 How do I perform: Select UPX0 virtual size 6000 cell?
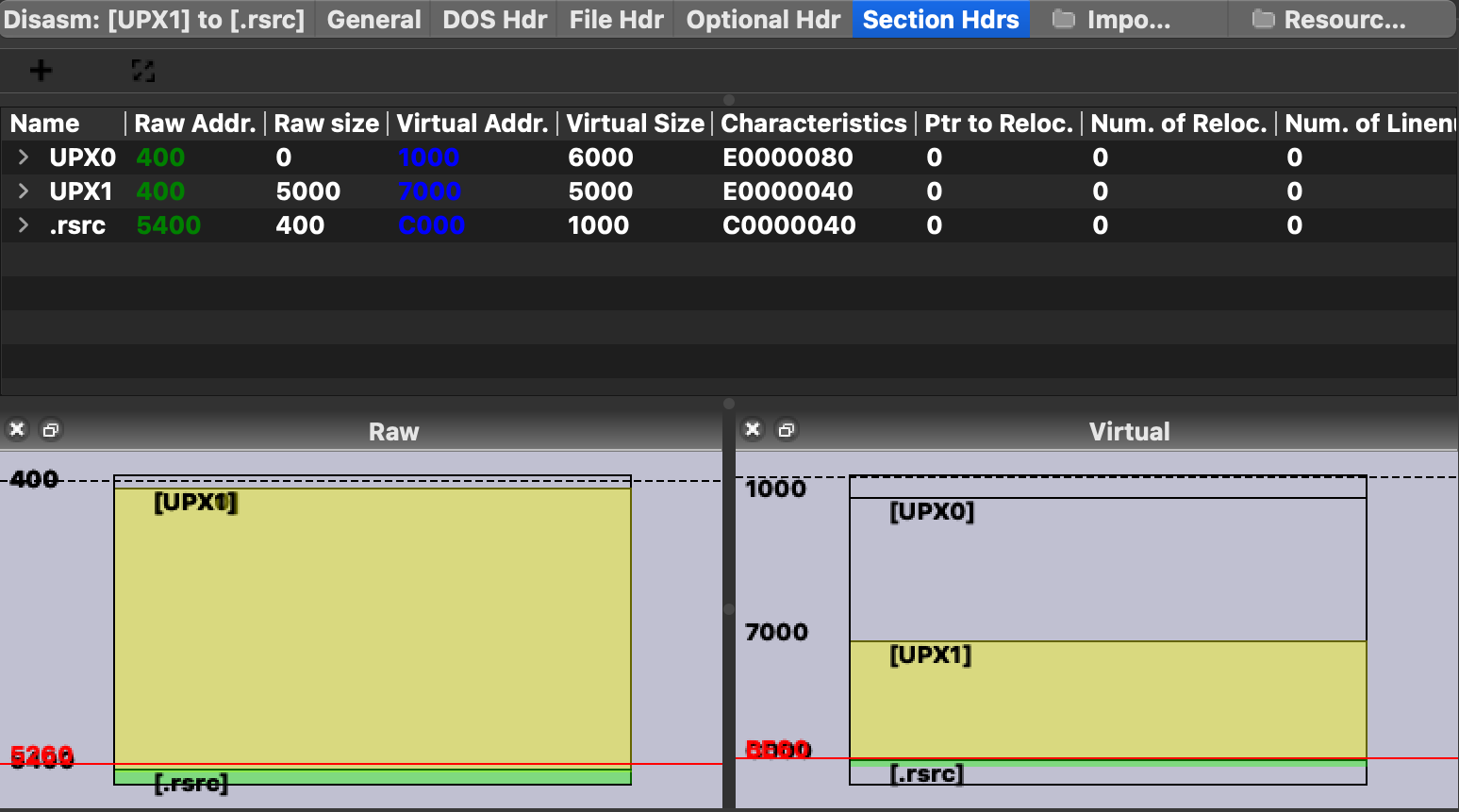pos(600,157)
